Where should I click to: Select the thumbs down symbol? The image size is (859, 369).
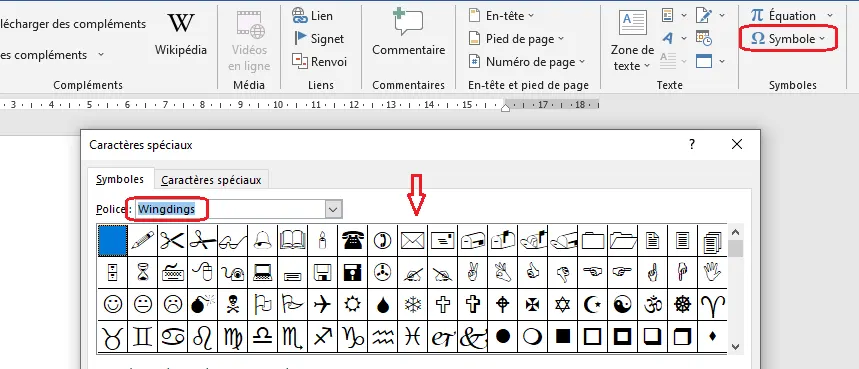562,272
